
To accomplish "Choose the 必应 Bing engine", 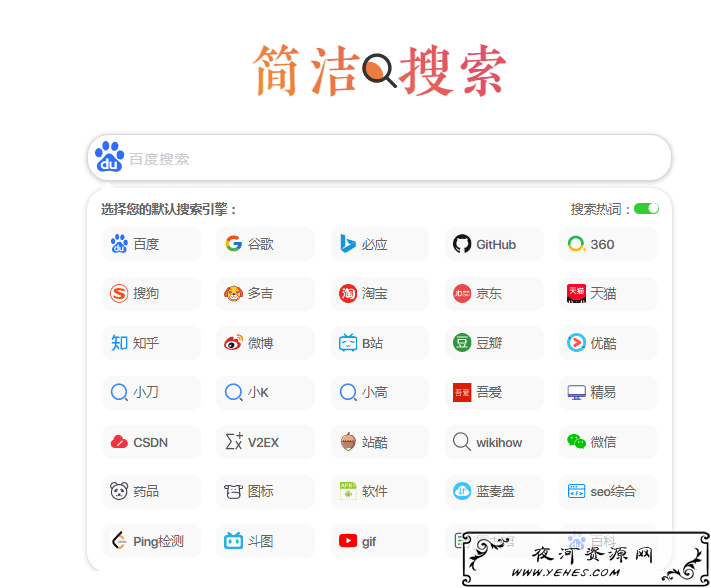I will click(380, 244).
